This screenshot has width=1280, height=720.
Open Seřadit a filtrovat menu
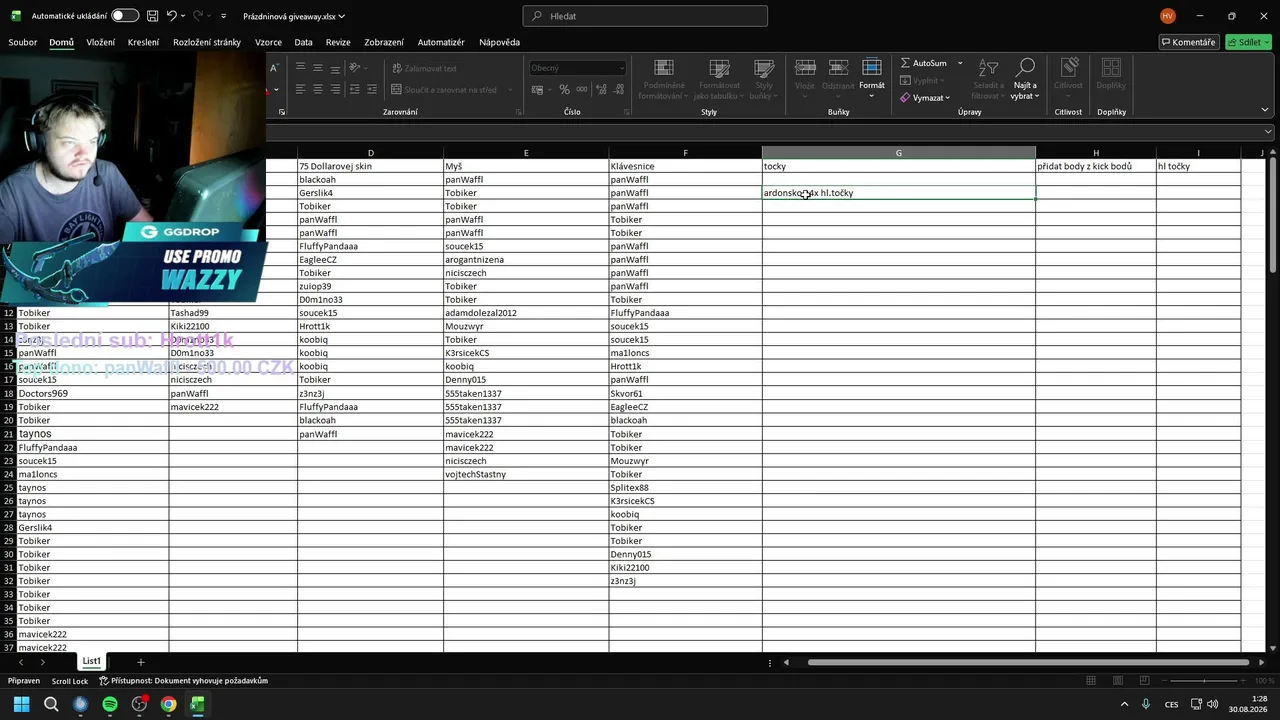988,80
